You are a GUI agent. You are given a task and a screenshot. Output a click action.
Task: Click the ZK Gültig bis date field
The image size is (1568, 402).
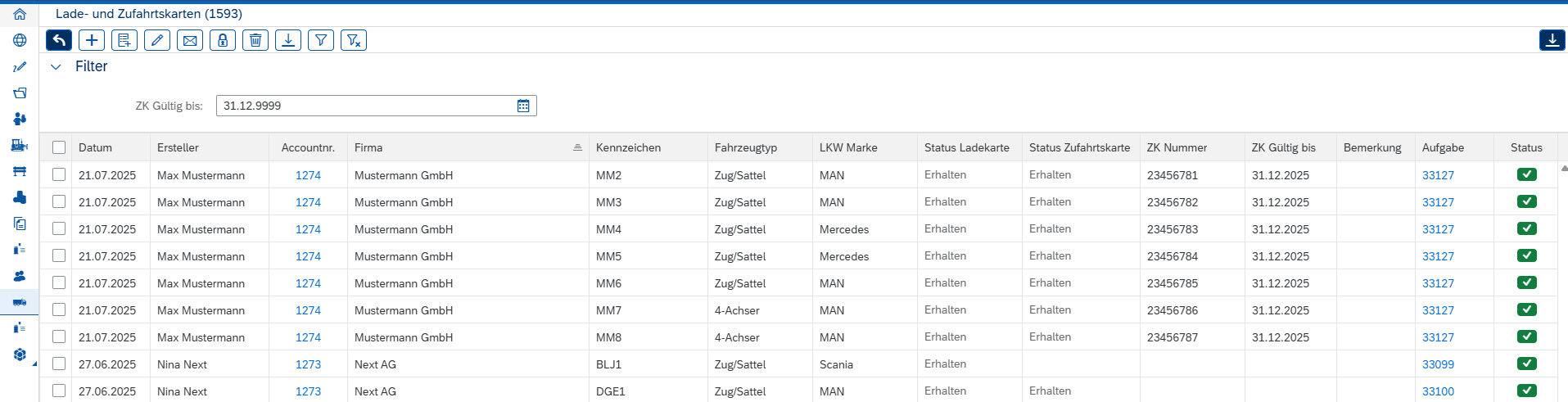coord(377,106)
